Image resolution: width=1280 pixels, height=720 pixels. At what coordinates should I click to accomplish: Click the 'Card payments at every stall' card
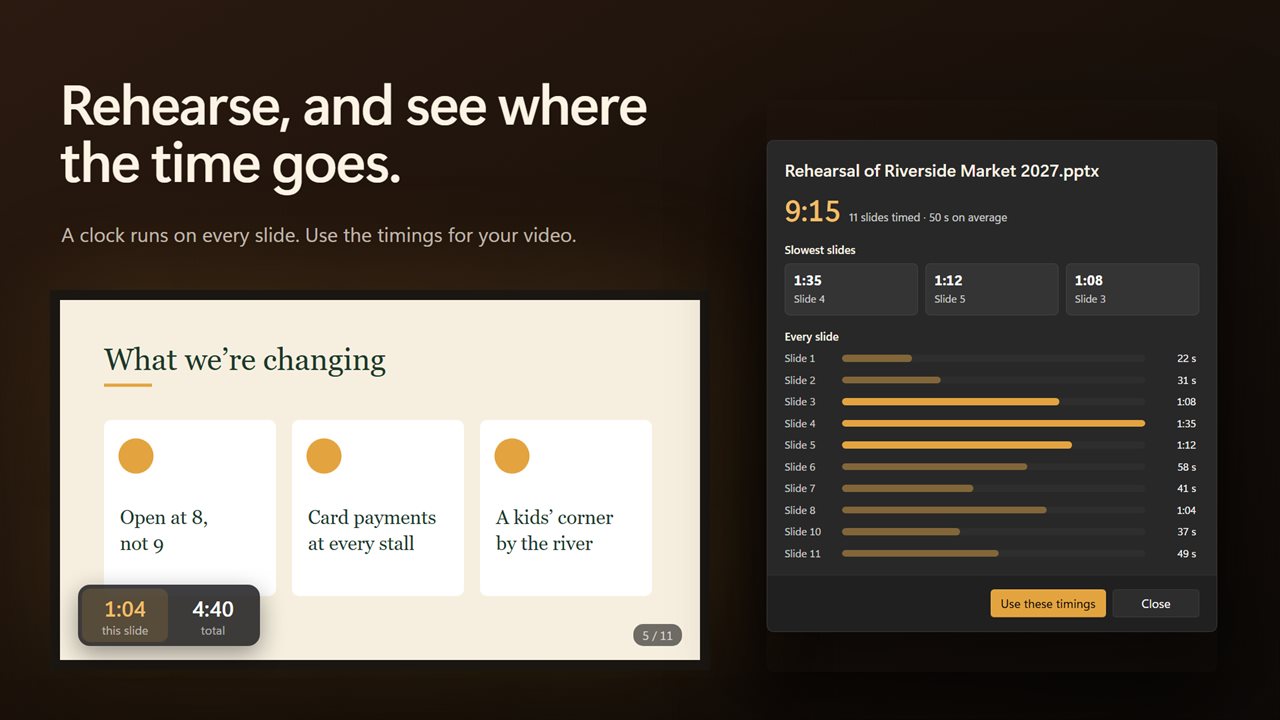pyautogui.click(x=378, y=508)
